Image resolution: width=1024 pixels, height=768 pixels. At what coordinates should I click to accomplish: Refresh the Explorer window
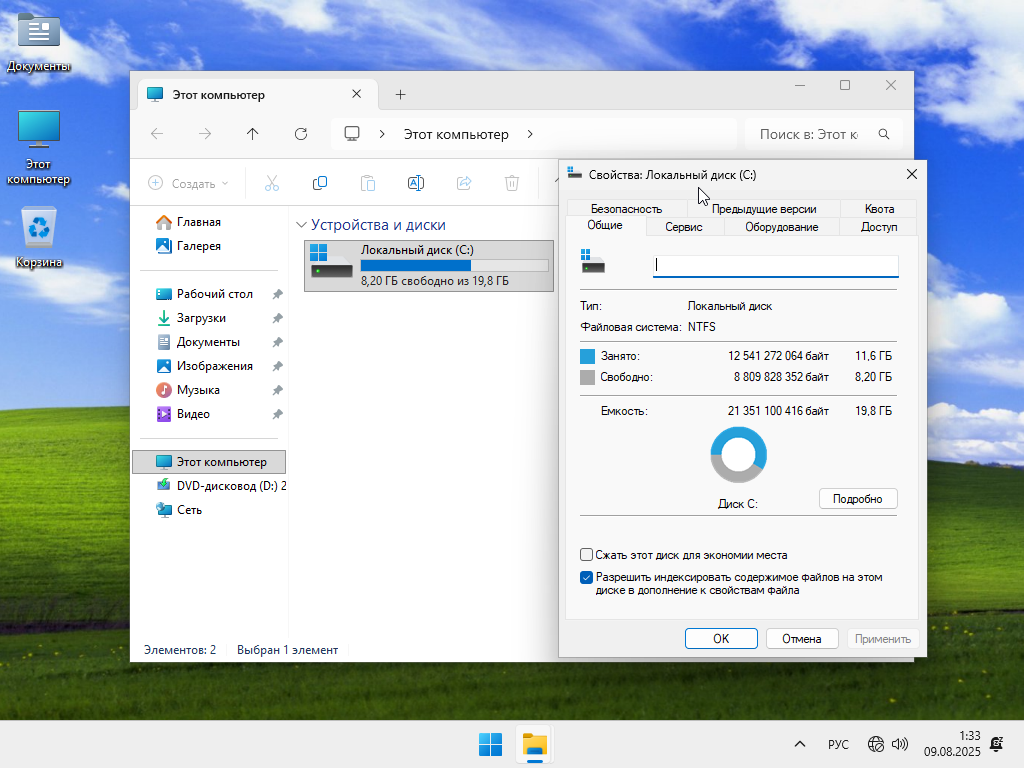301,134
